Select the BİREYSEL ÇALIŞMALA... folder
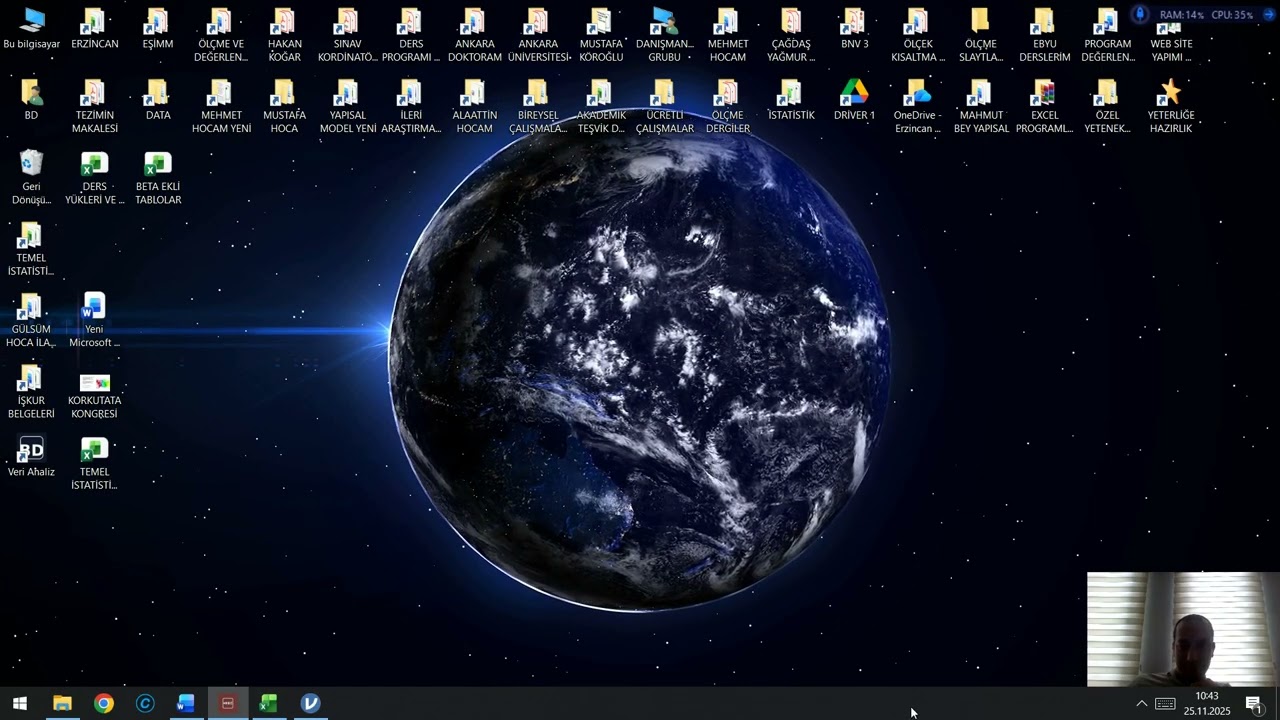 (538, 107)
